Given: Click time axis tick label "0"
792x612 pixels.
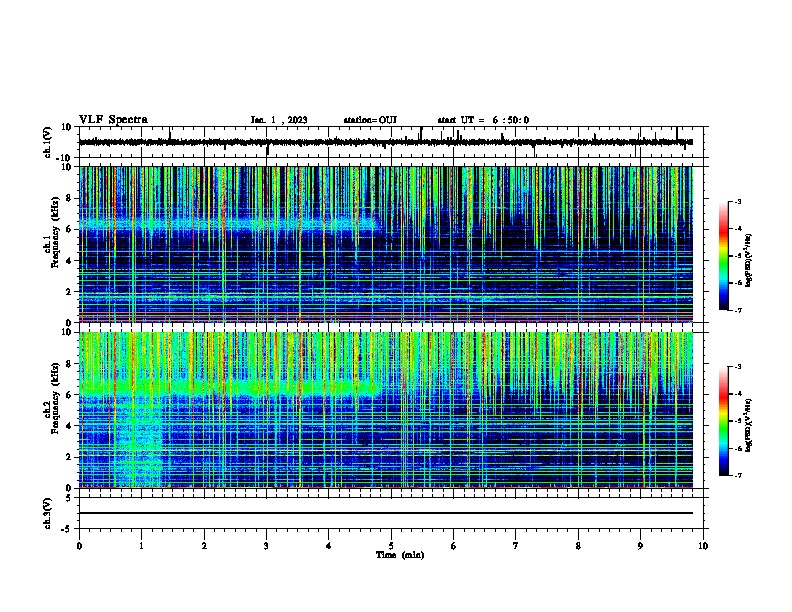Looking at the screenshot, I should pyautogui.click(x=79, y=546).
